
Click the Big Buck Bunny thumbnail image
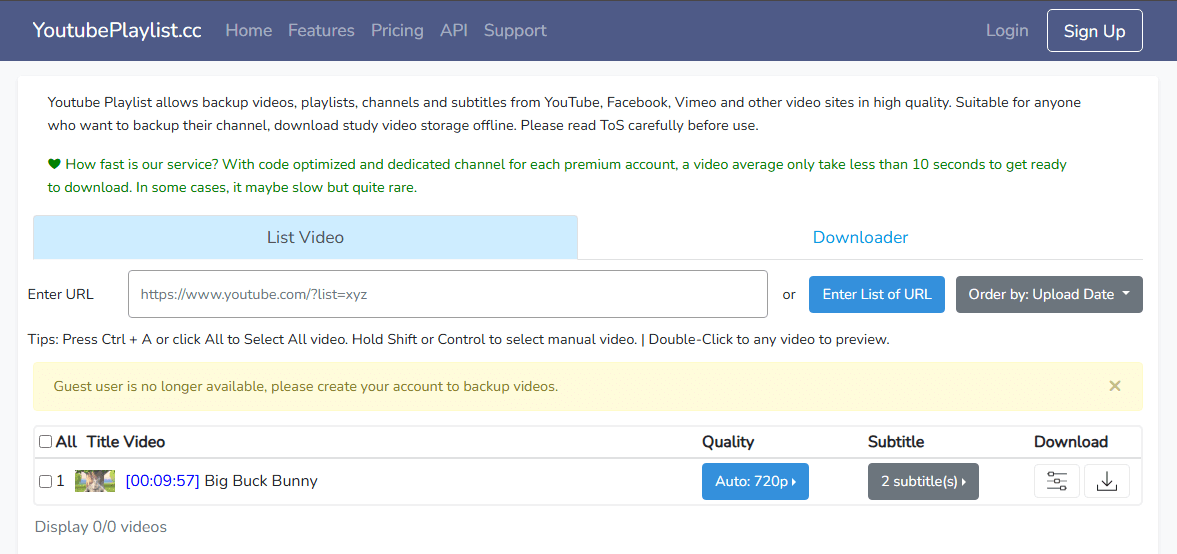pos(95,481)
